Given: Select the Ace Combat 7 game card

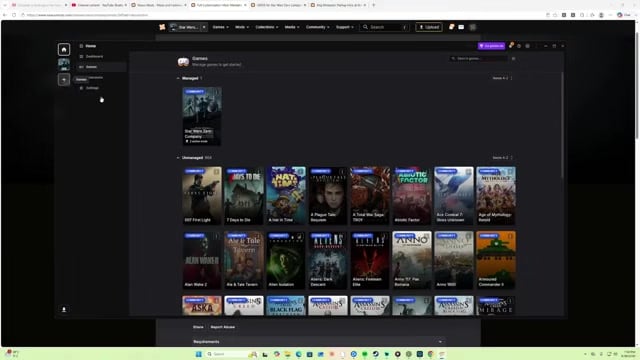Looking at the screenshot, I should tap(454, 196).
